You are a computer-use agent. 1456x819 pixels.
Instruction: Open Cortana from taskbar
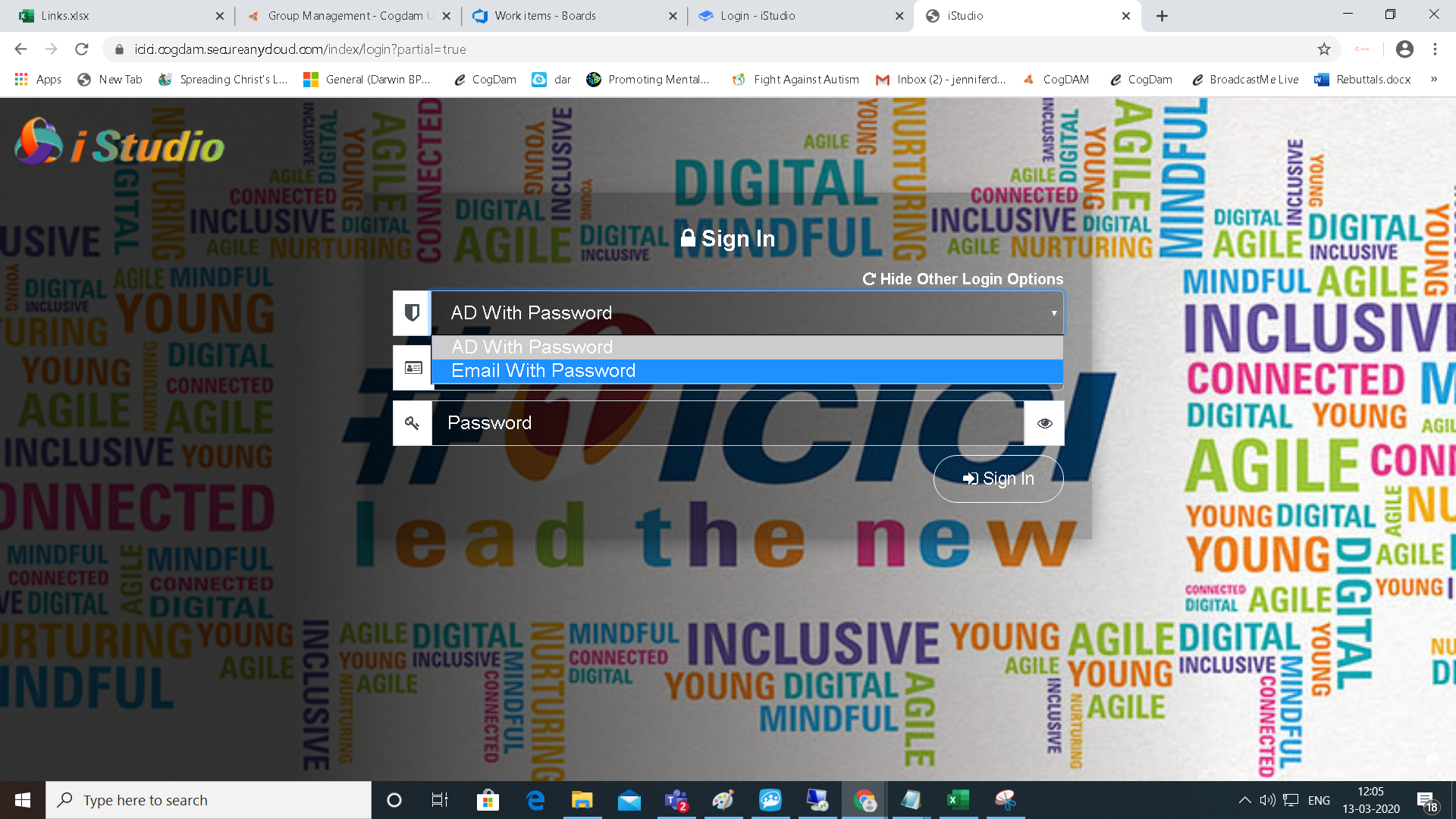pos(394,800)
